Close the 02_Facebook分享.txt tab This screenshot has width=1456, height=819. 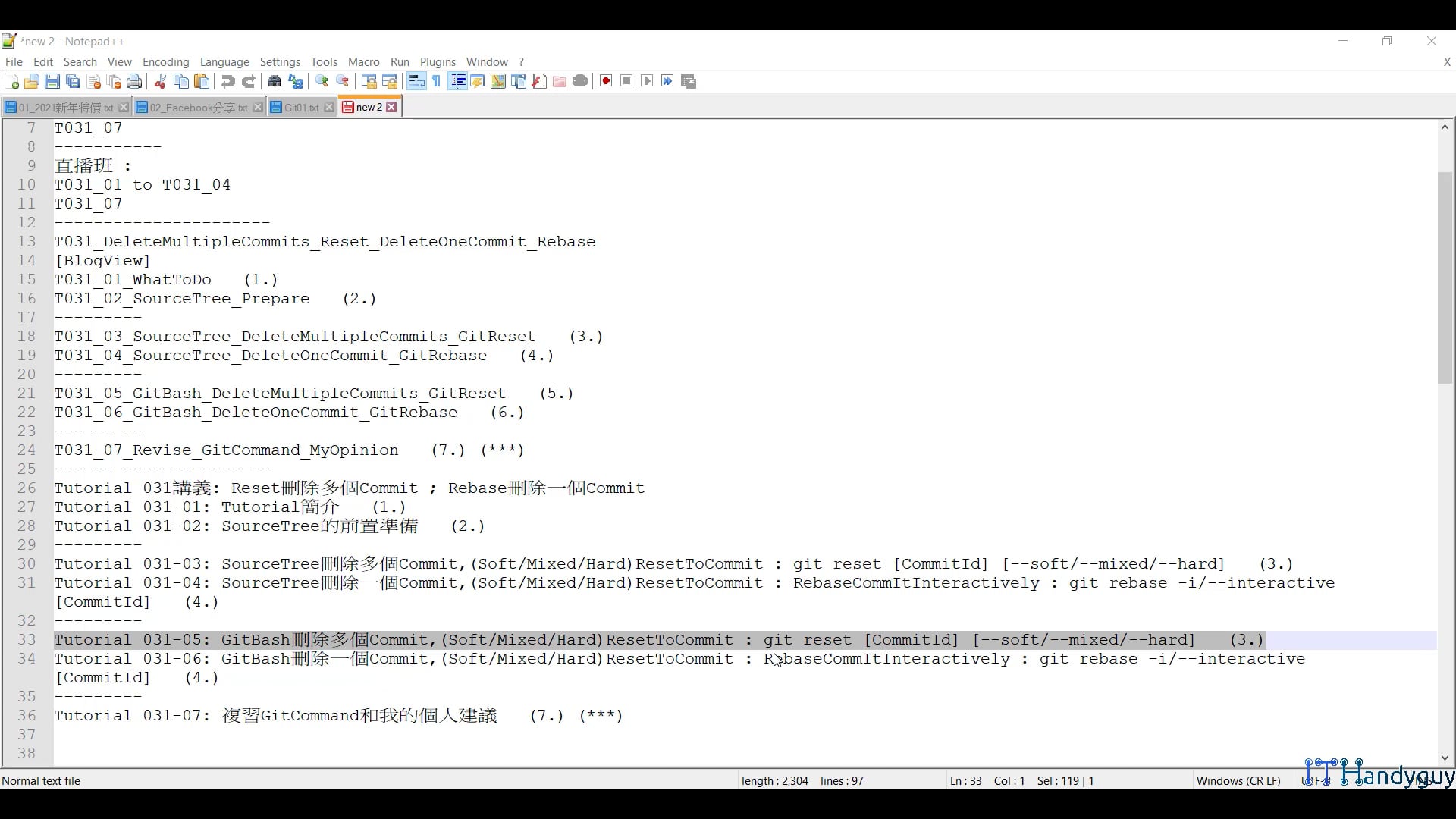click(257, 107)
